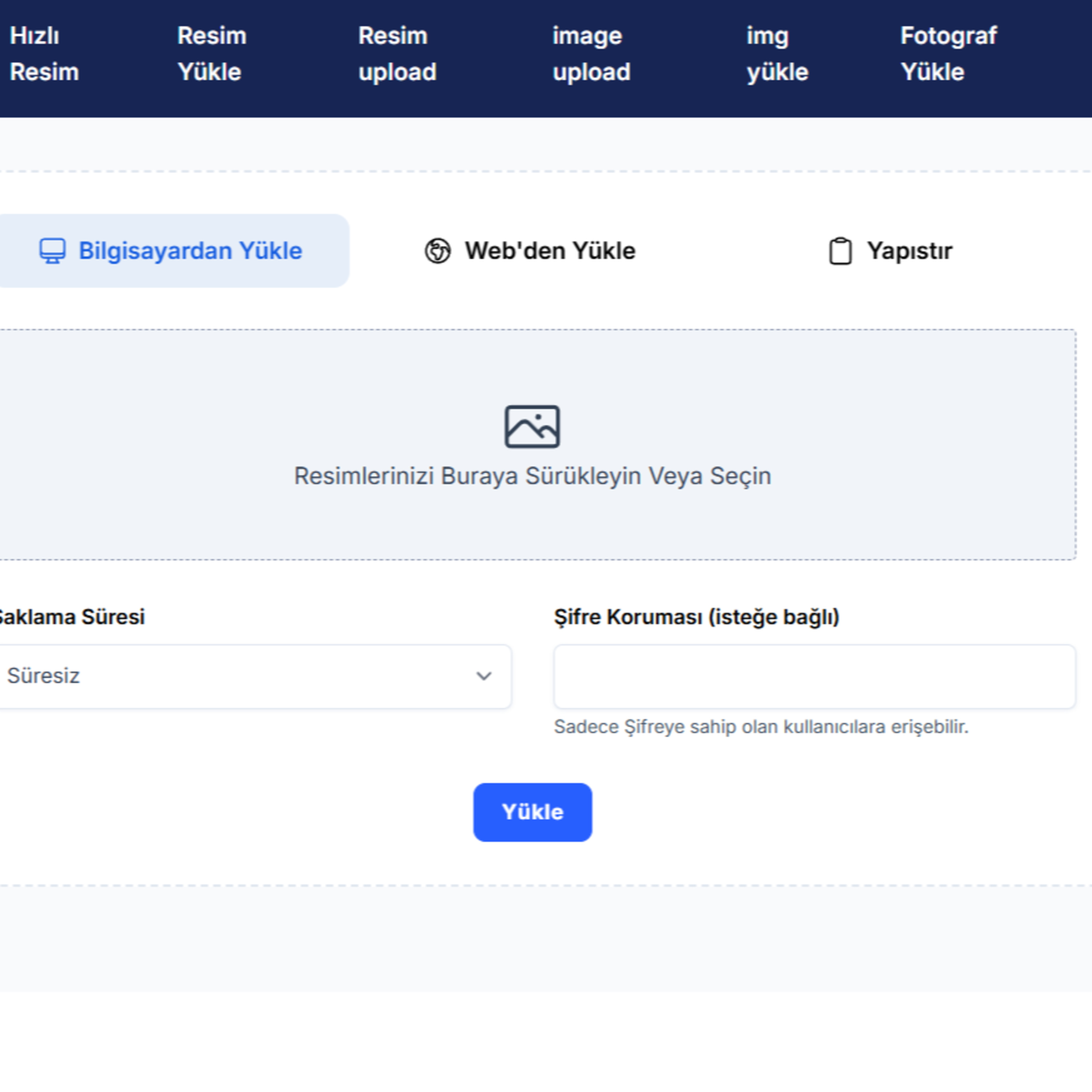This screenshot has height=1092, width=1092.
Task: Open the Resim upload nav link
Action: (397, 54)
